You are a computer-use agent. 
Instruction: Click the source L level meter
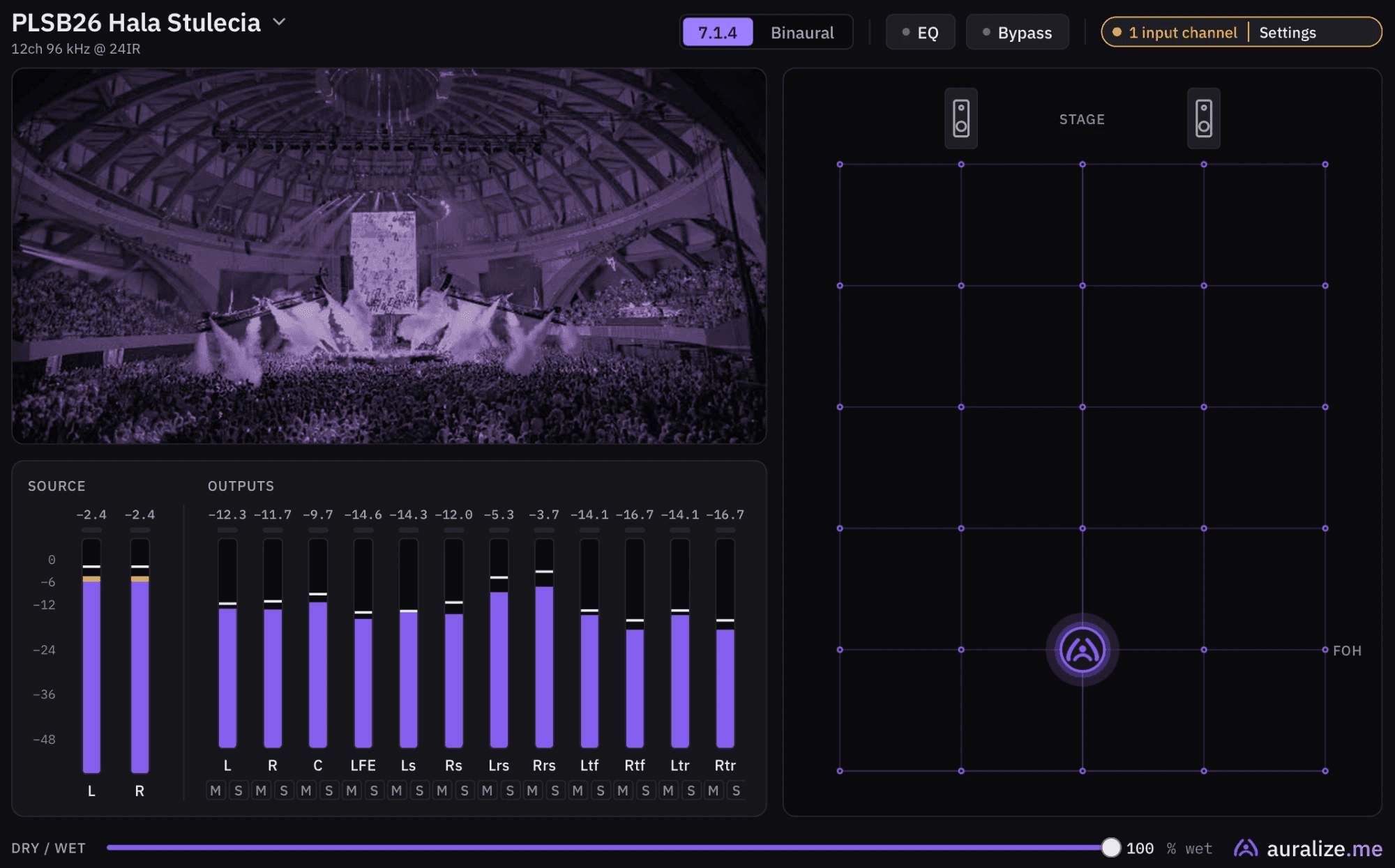coord(91,655)
